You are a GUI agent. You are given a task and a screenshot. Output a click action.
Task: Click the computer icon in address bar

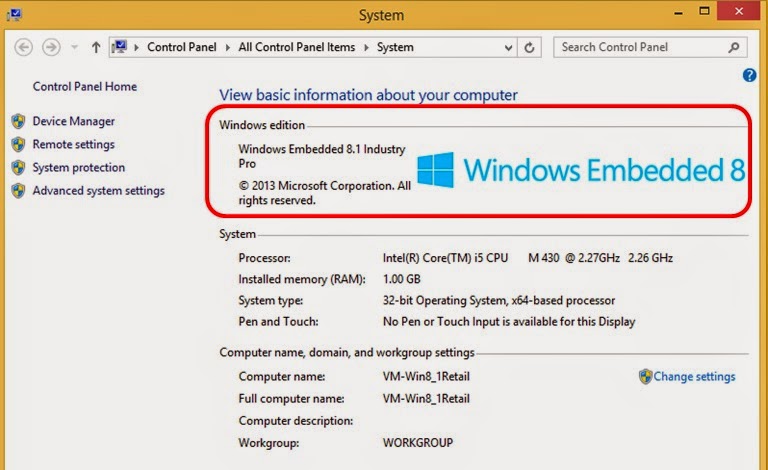coord(119,47)
